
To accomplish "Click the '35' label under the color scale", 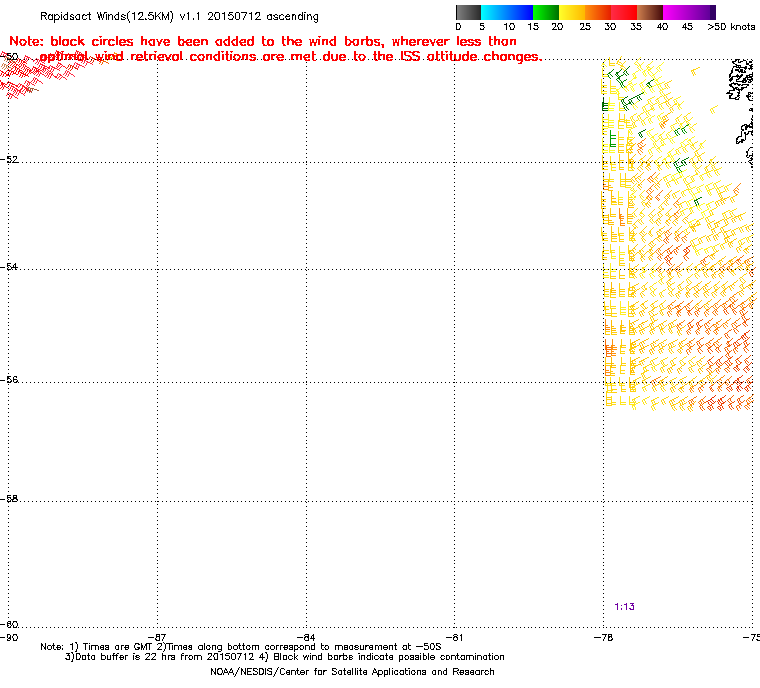I will click(636, 27).
